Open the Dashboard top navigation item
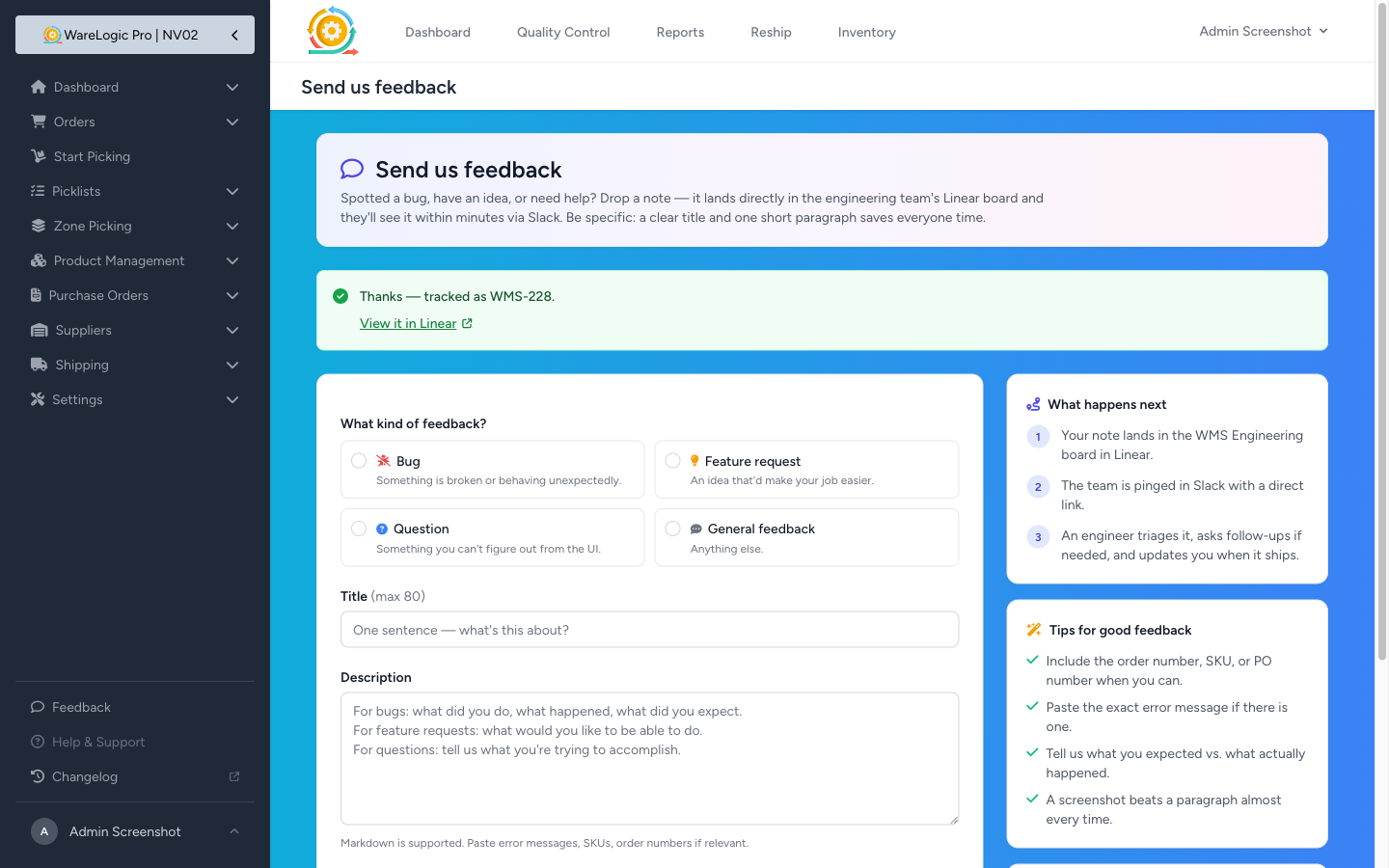 [x=438, y=32]
